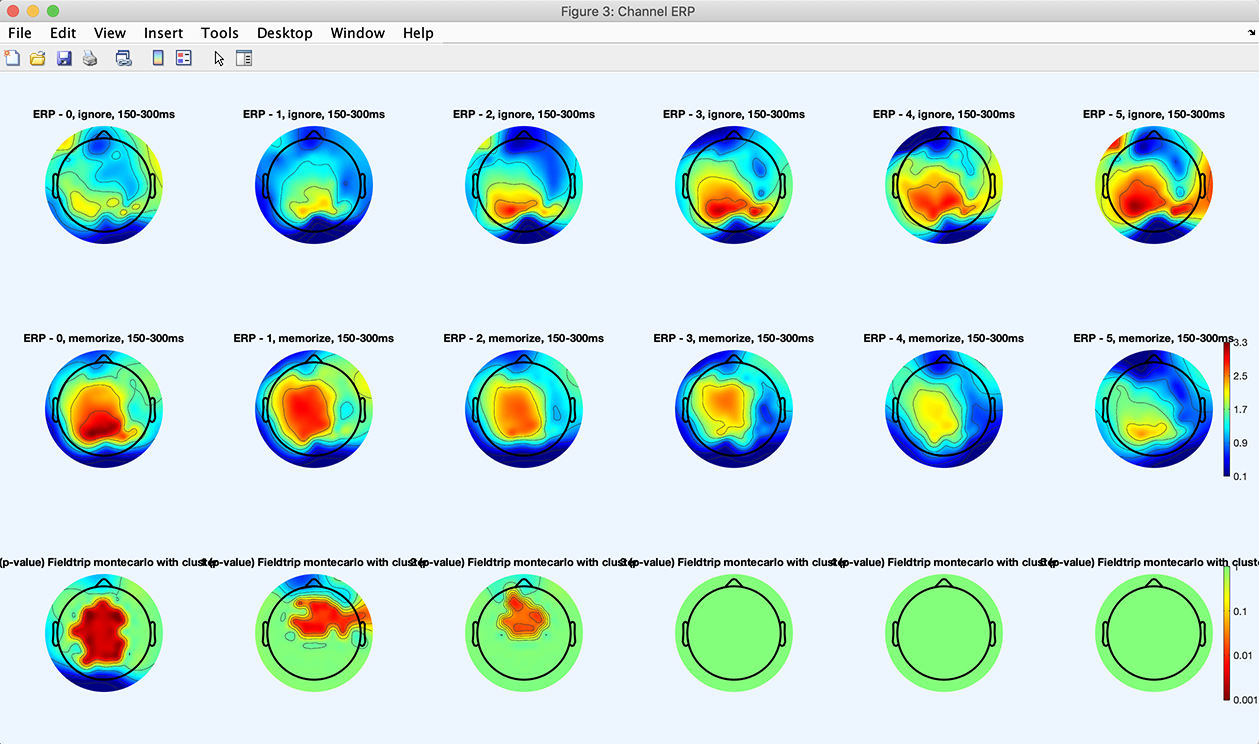The image size is (1259, 744).
Task: Open the Property Inspector toolbar icon
Action: (x=244, y=58)
